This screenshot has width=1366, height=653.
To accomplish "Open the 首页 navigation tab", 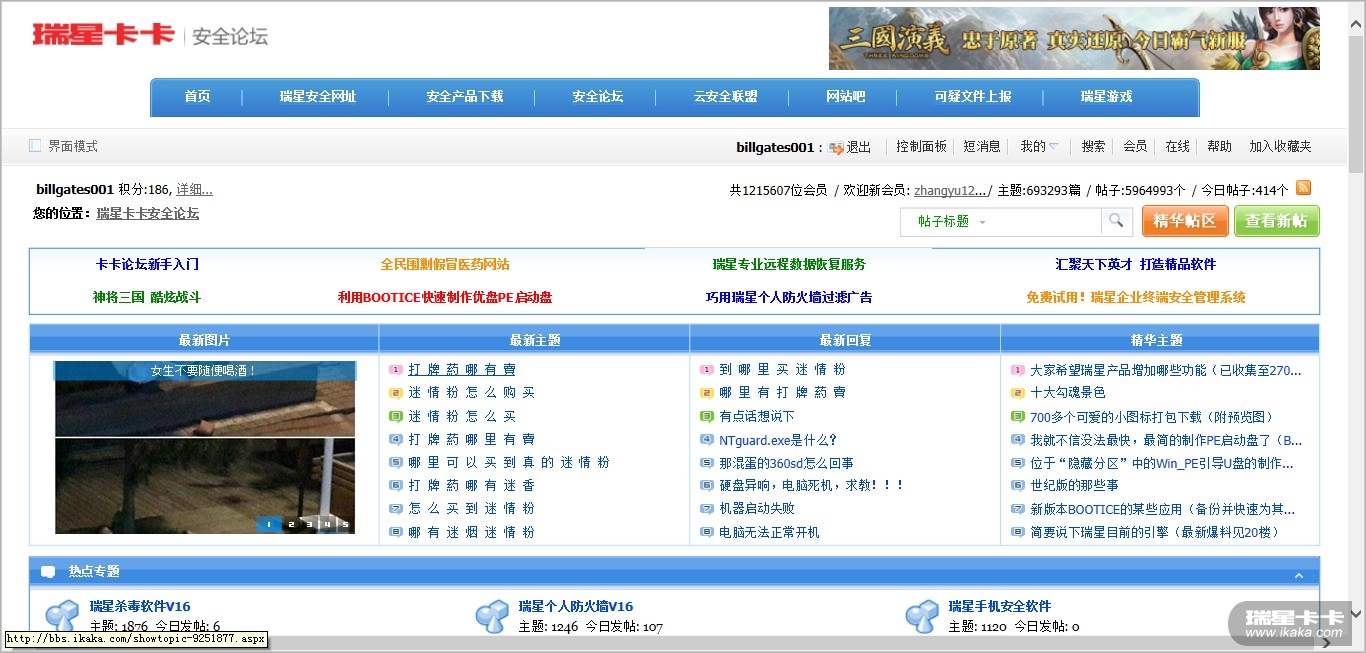I will click(197, 97).
